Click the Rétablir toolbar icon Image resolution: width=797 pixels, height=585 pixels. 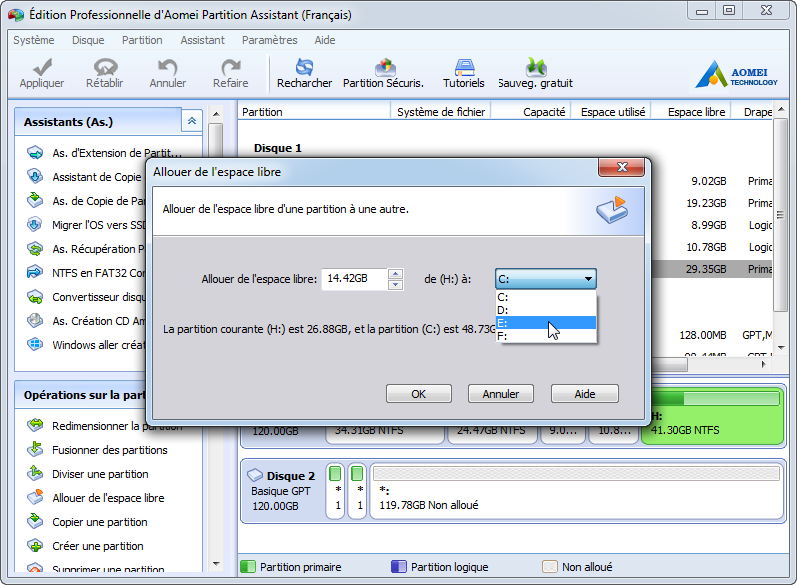[105, 67]
